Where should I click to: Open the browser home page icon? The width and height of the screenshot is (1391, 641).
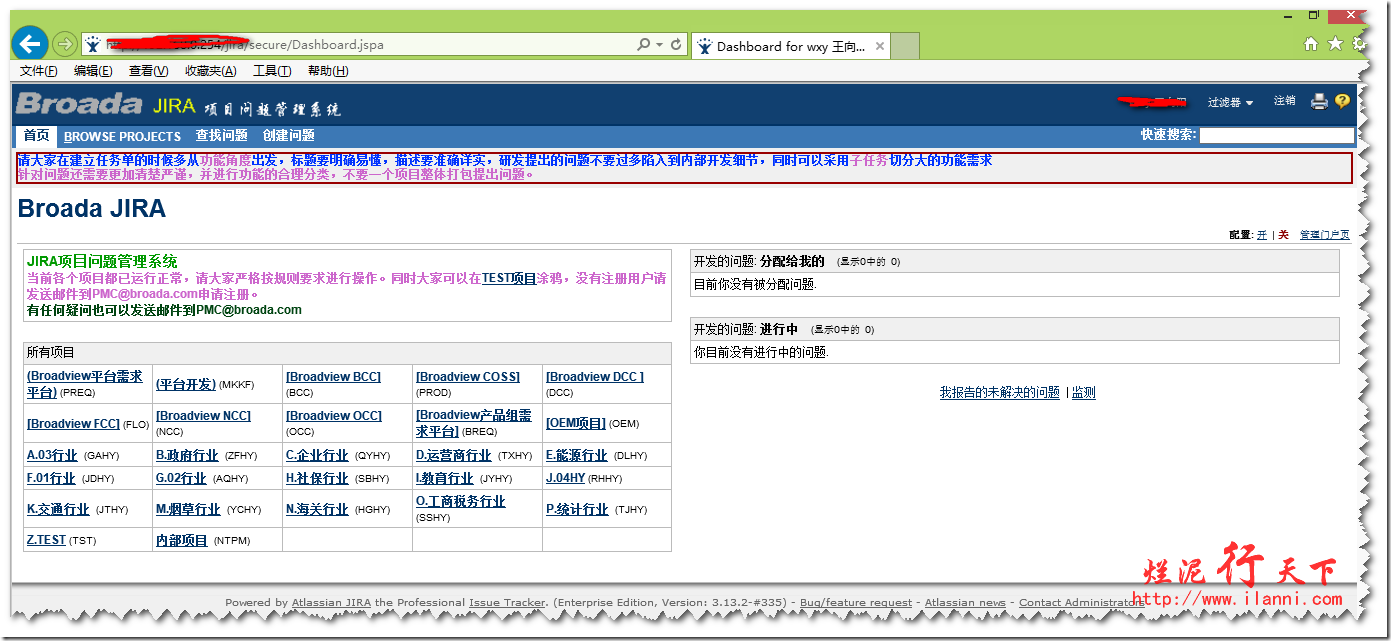click(1310, 44)
